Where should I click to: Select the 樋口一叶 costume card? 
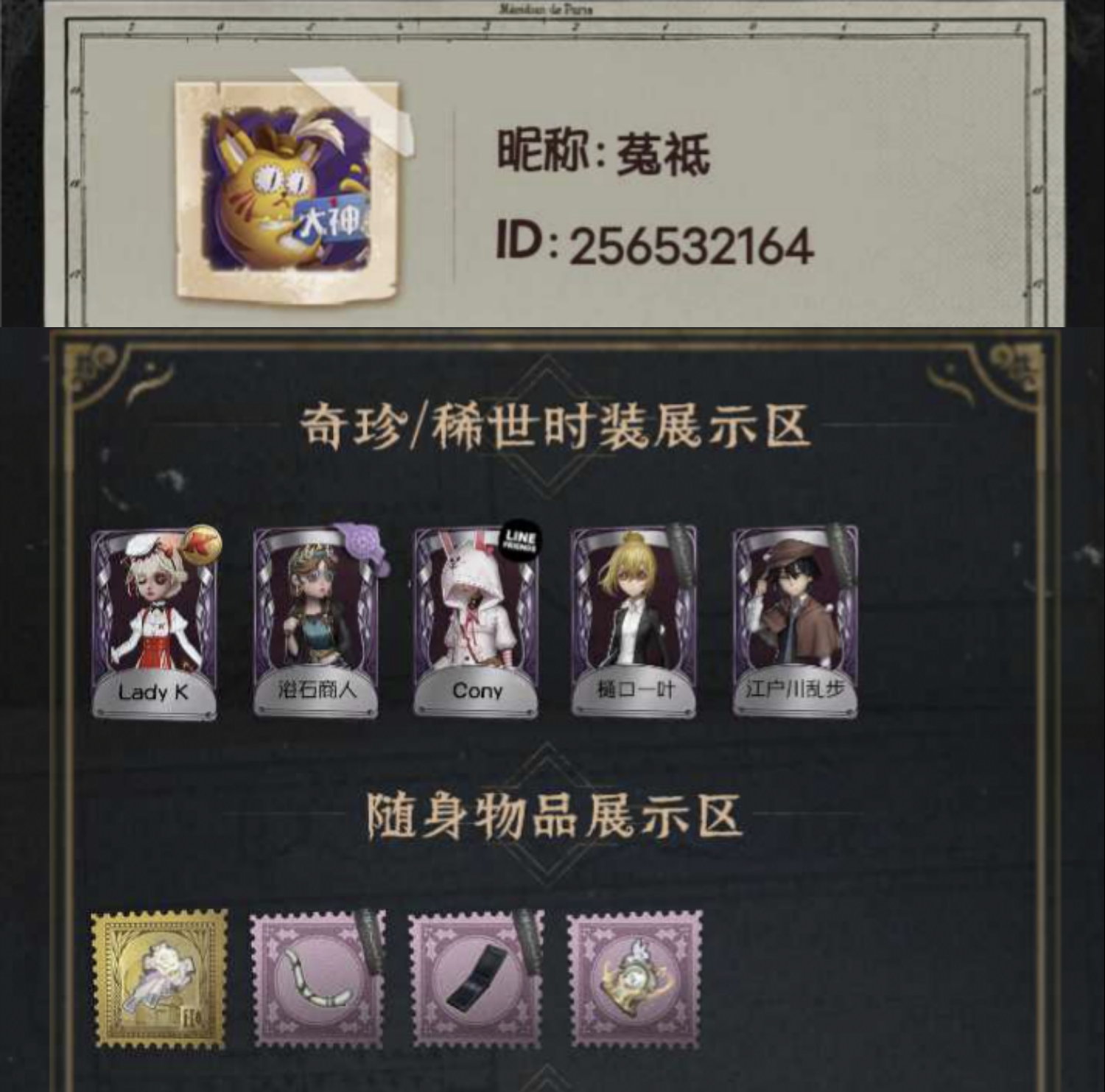[634, 623]
